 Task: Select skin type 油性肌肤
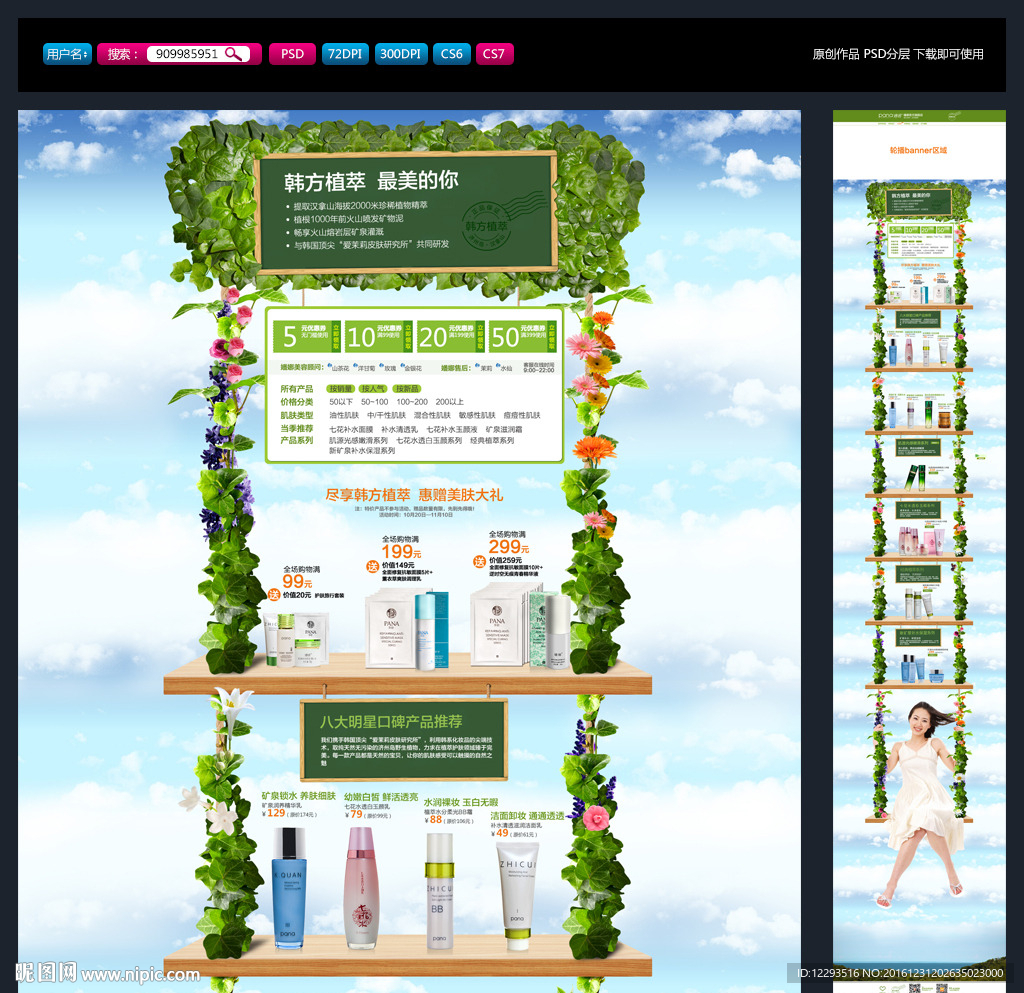(344, 415)
